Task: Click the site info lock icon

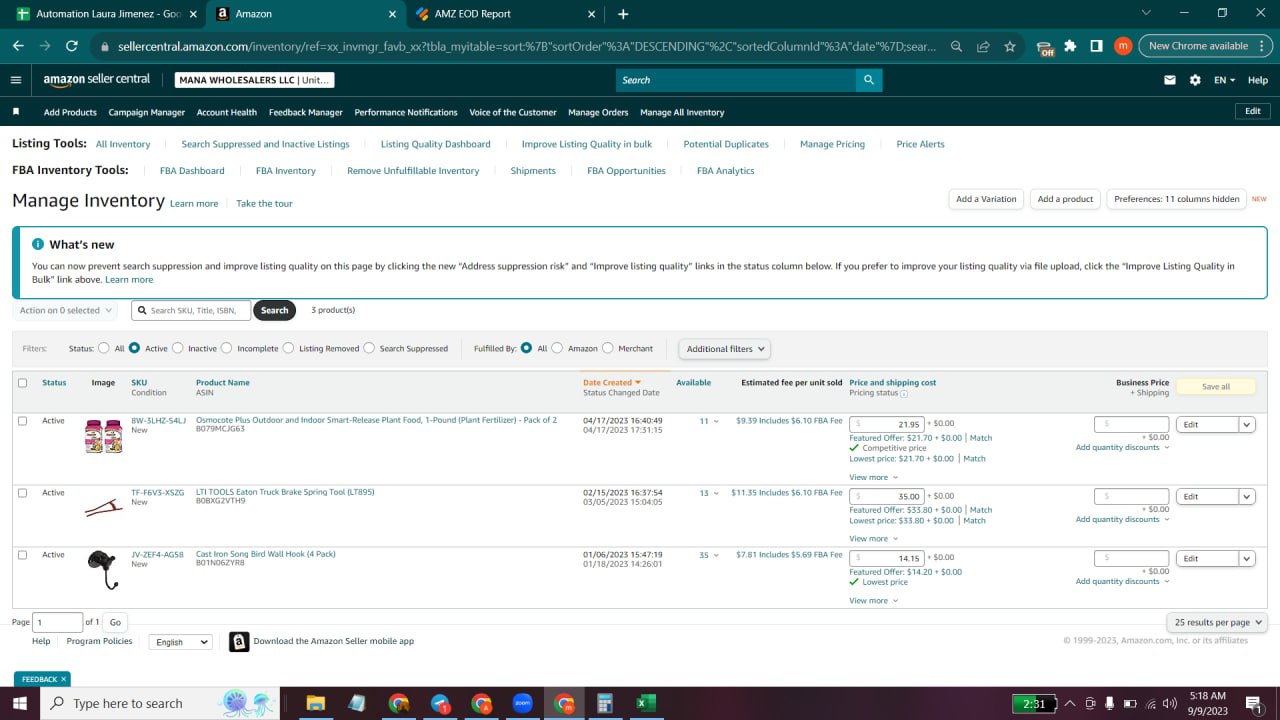Action: pos(104,46)
